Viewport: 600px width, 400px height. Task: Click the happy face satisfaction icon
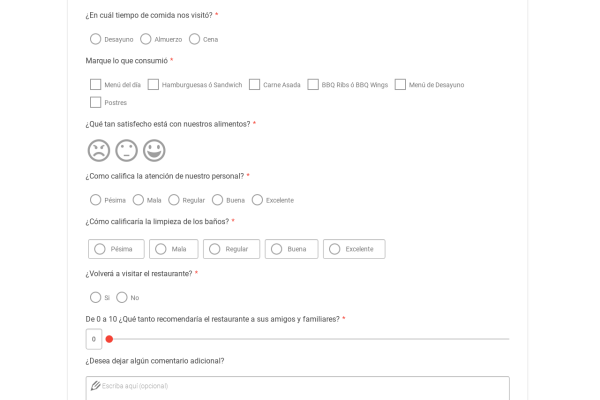coord(154,150)
